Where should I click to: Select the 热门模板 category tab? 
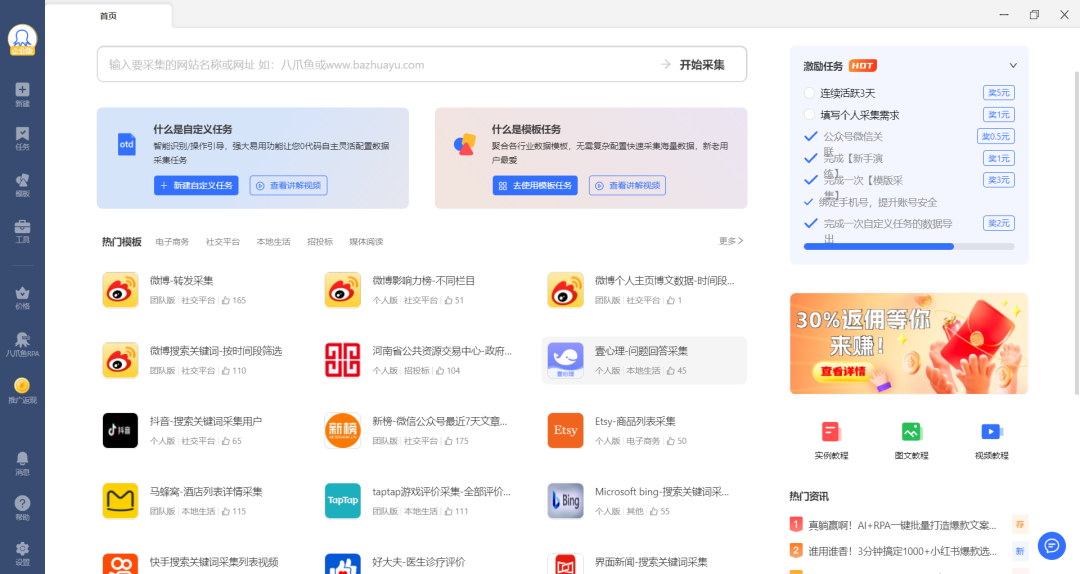pyautogui.click(x=122, y=242)
